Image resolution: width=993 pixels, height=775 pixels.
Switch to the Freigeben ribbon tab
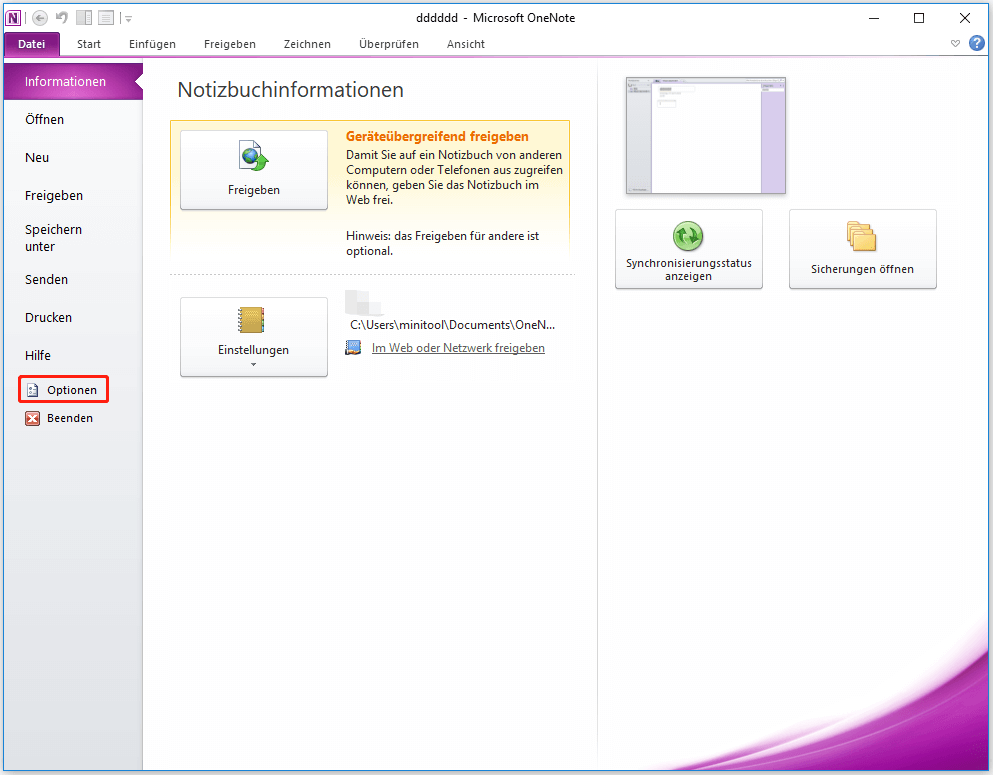click(230, 44)
